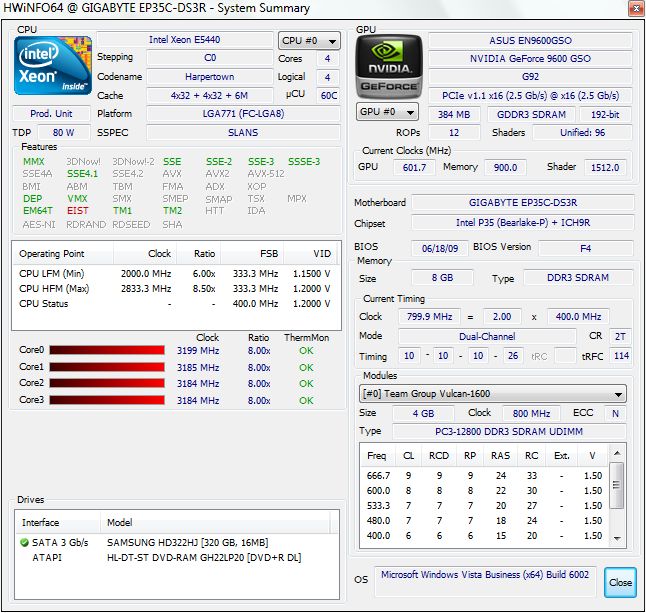Click the NVIDIA GeForce 9600 GSO field

pyautogui.click(x=530, y=58)
